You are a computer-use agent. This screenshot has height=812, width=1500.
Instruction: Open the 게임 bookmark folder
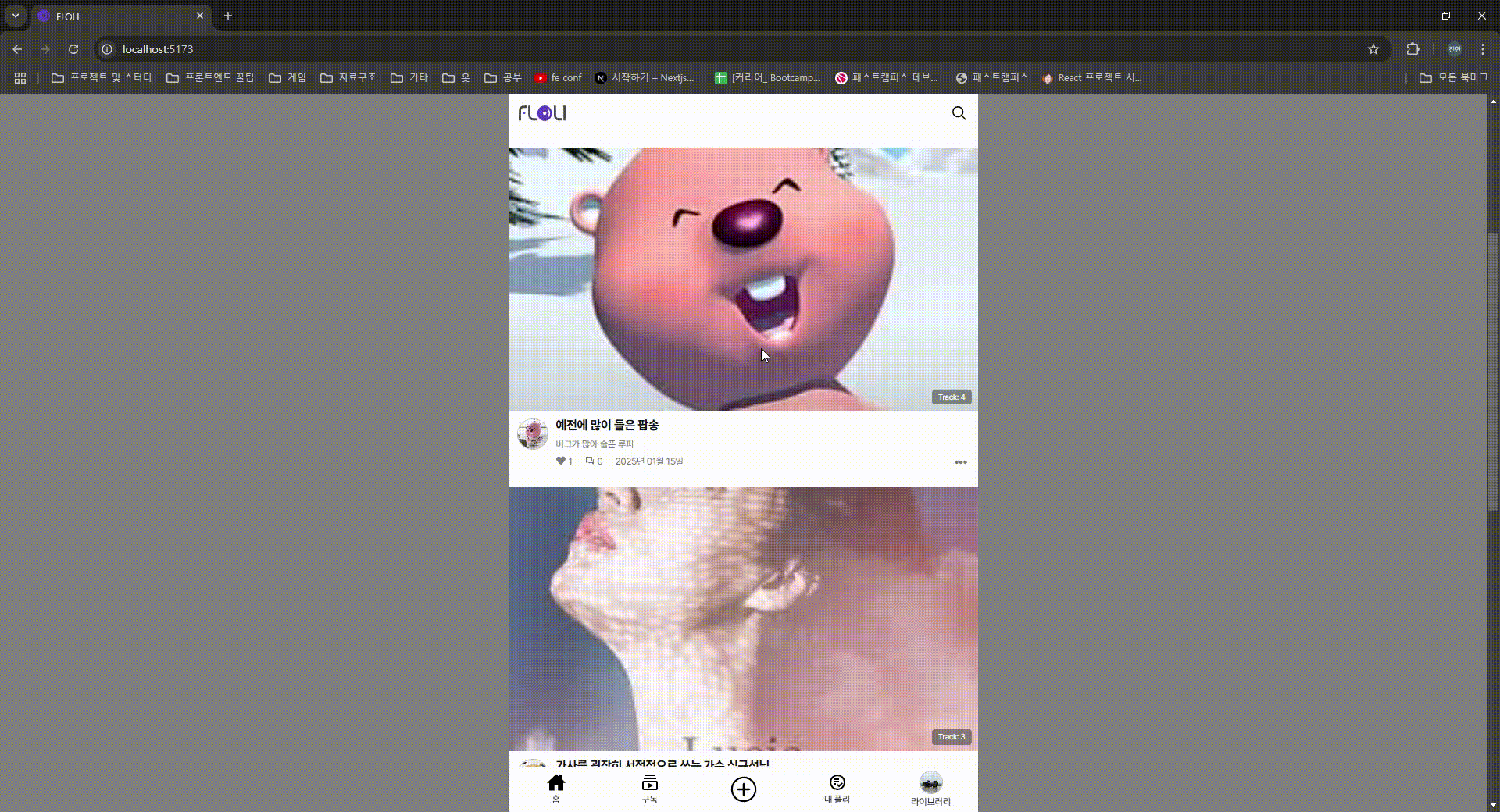(x=287, y=78)
